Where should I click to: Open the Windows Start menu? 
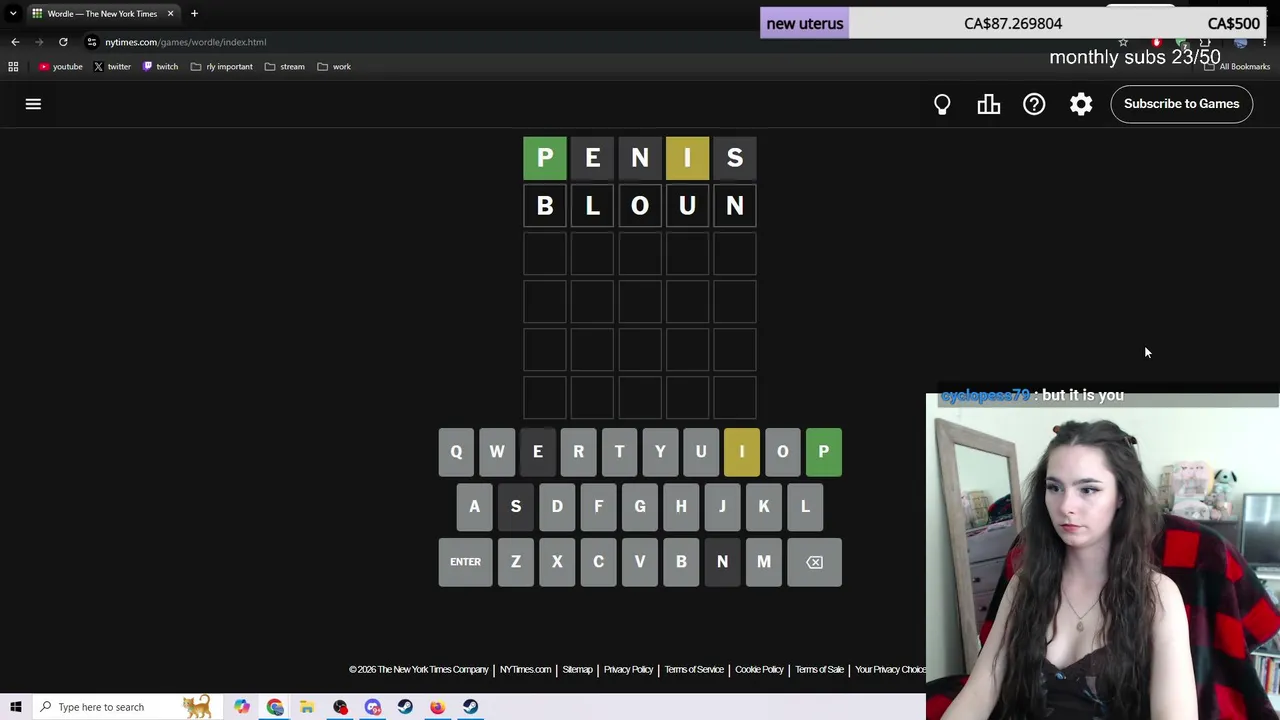(x=16, y=707)
